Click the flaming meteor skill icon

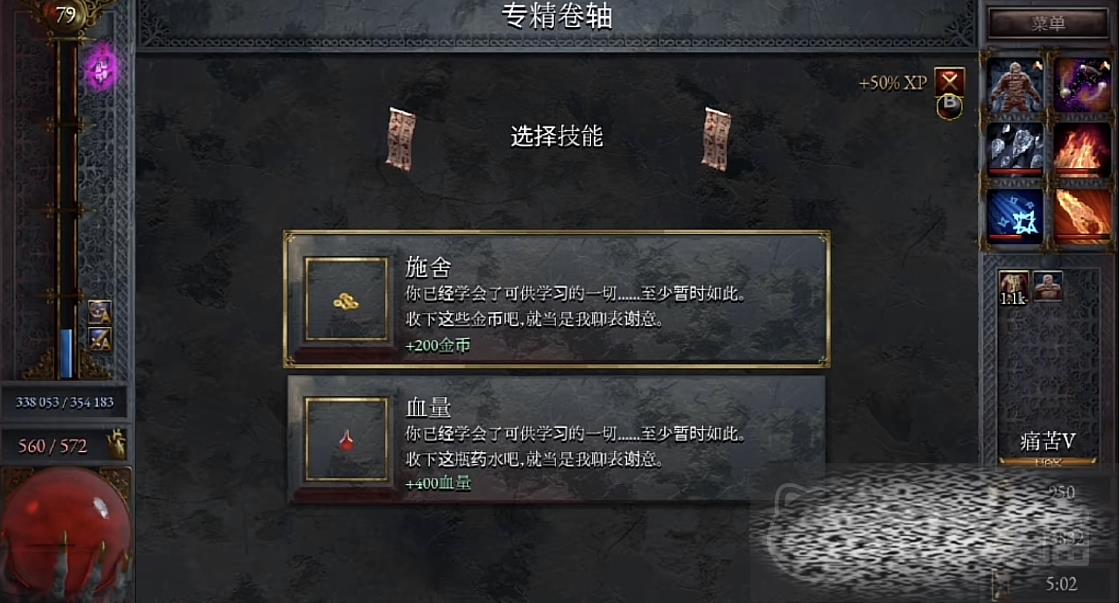point(1081,216)
